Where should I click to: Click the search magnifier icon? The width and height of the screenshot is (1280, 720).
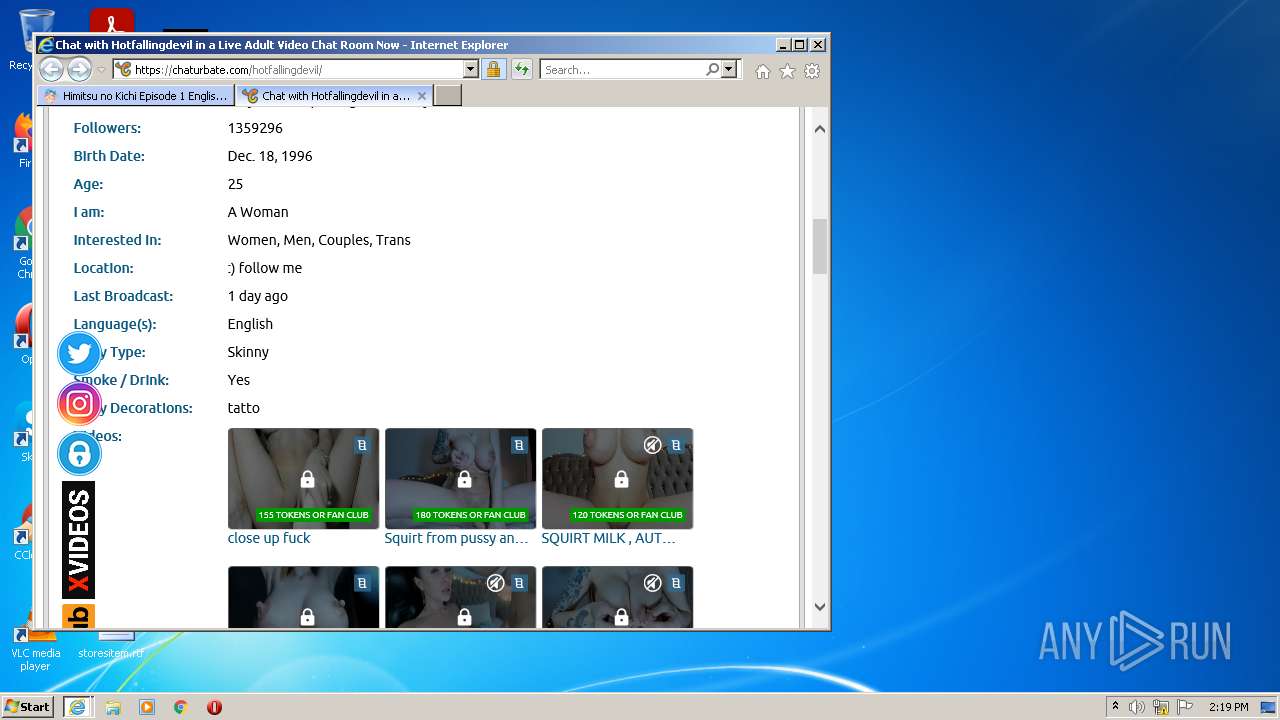pyautogui.click(x=712, y=70)
